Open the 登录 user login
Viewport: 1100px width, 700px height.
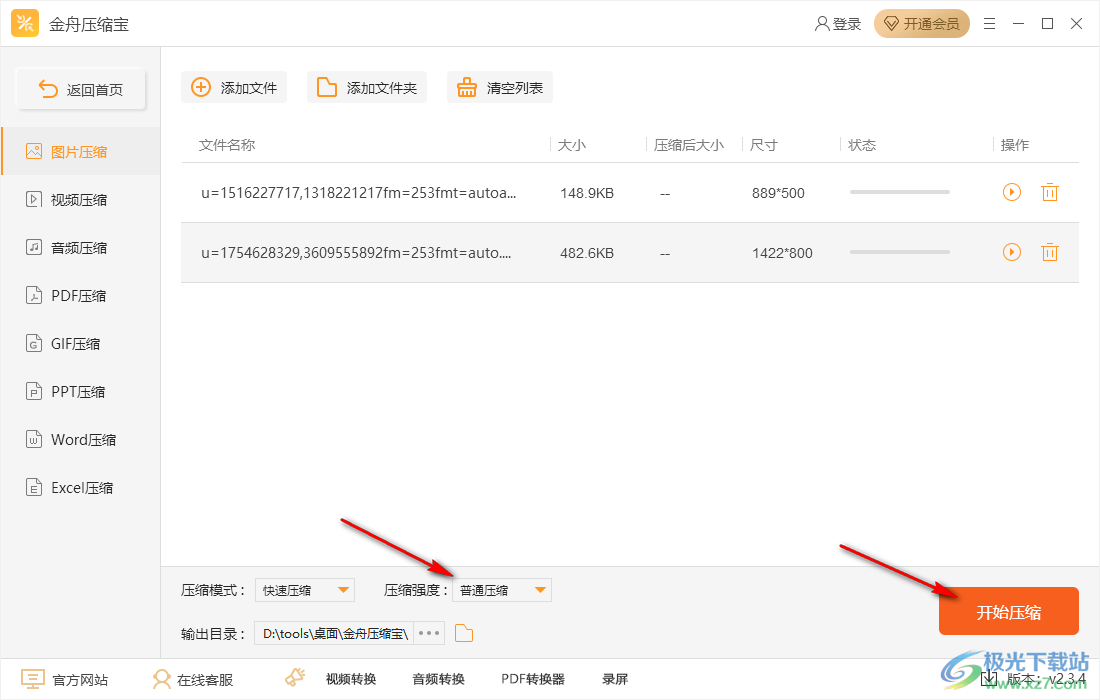pos(837,24)
